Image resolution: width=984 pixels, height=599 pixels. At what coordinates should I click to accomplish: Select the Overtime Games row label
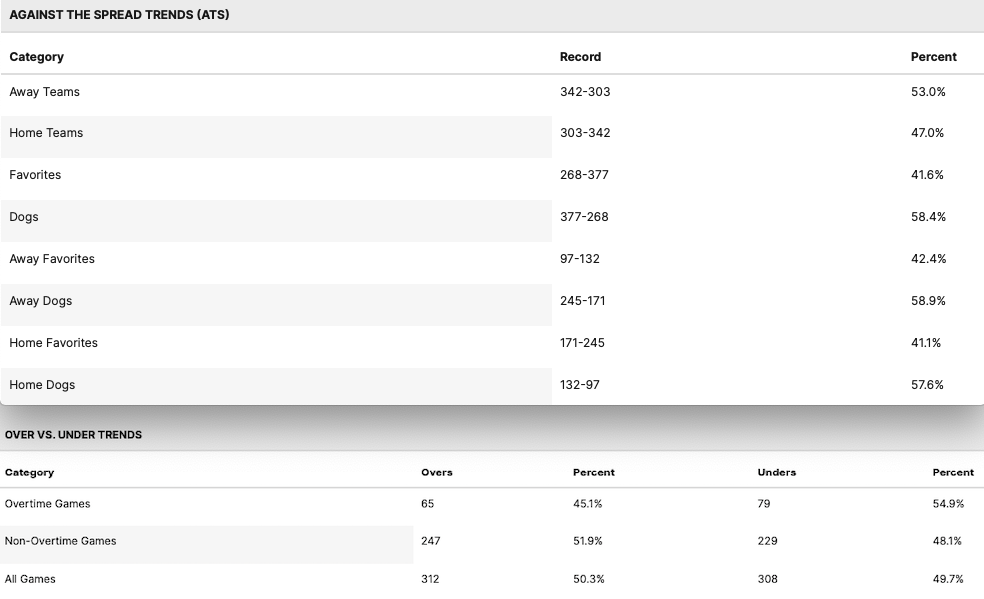[x=47, y=504]
